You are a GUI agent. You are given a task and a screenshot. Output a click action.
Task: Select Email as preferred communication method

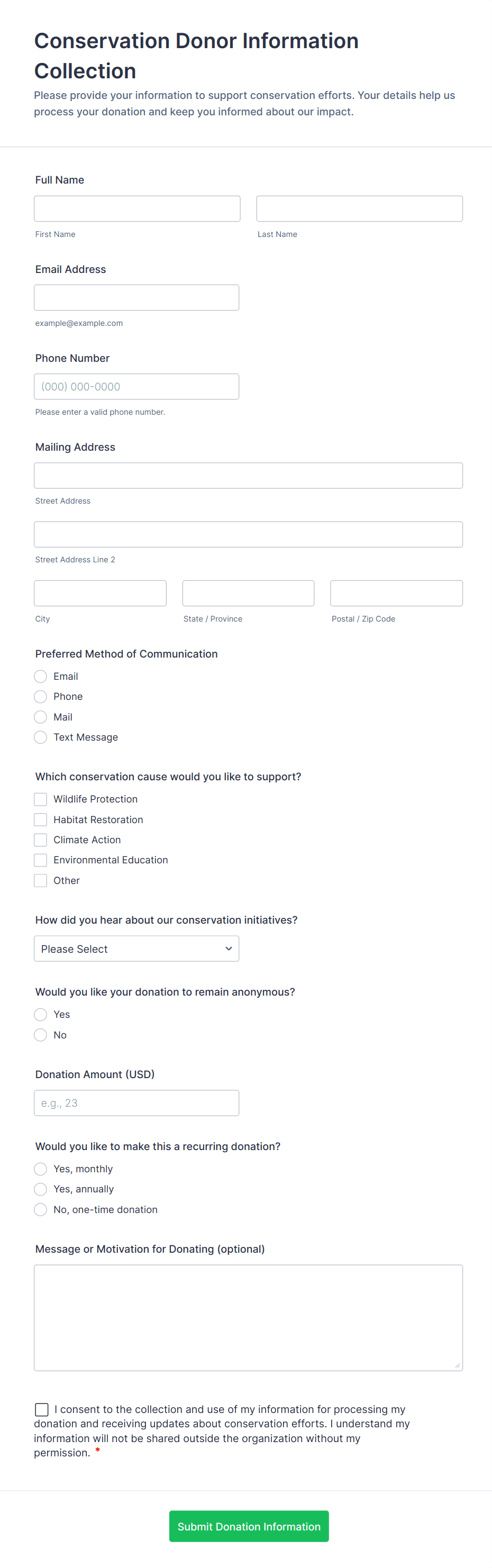[x=41, y=676]
